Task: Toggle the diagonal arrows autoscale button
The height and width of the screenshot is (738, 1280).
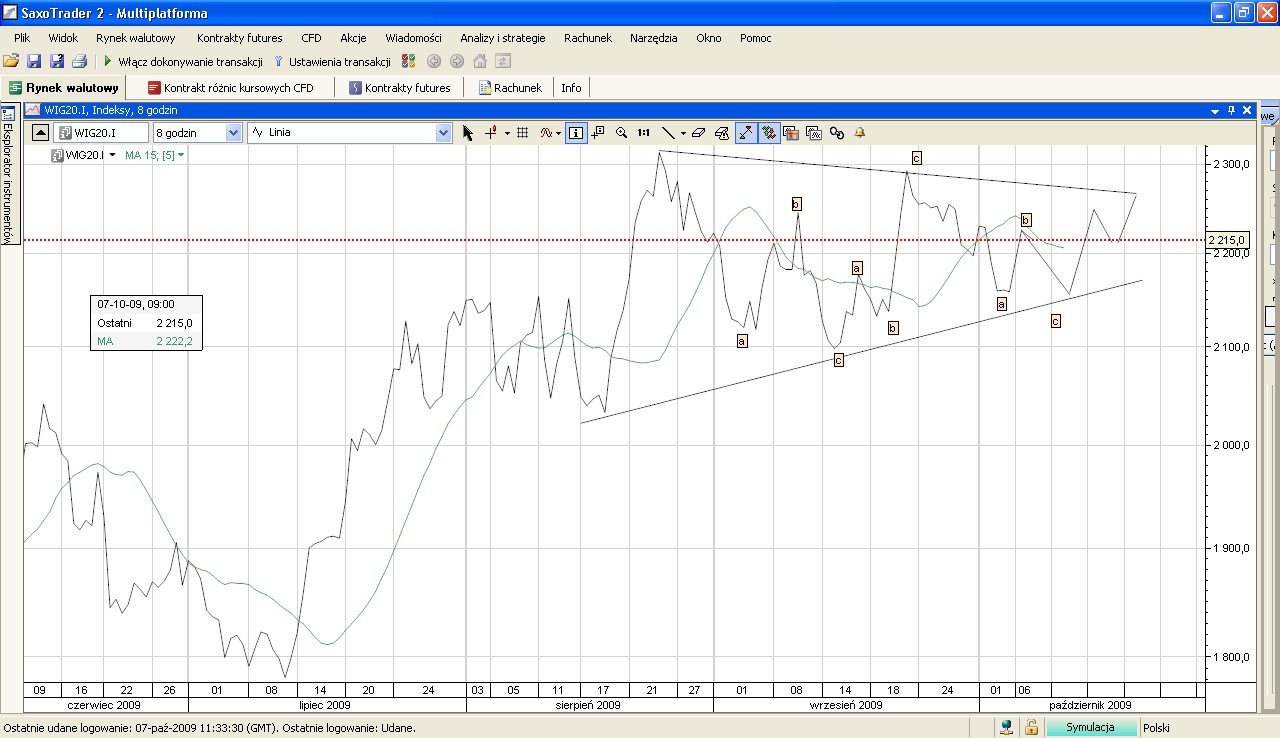Action: [x=745, y=133]
